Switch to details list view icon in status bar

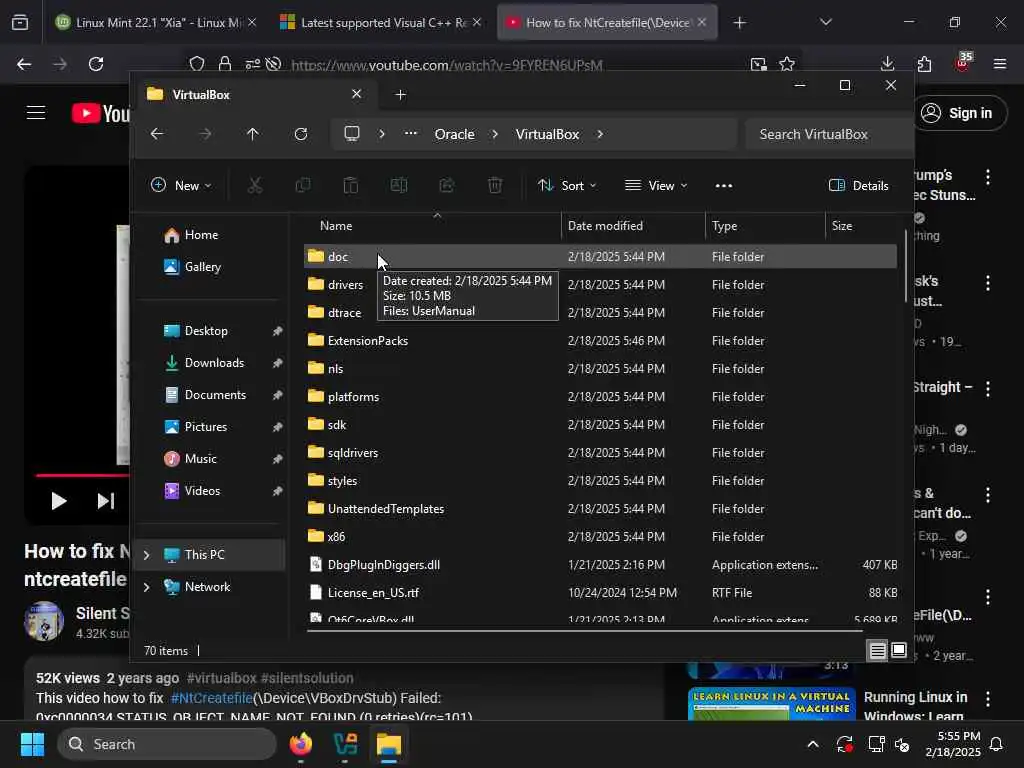[x=877, y=650]
